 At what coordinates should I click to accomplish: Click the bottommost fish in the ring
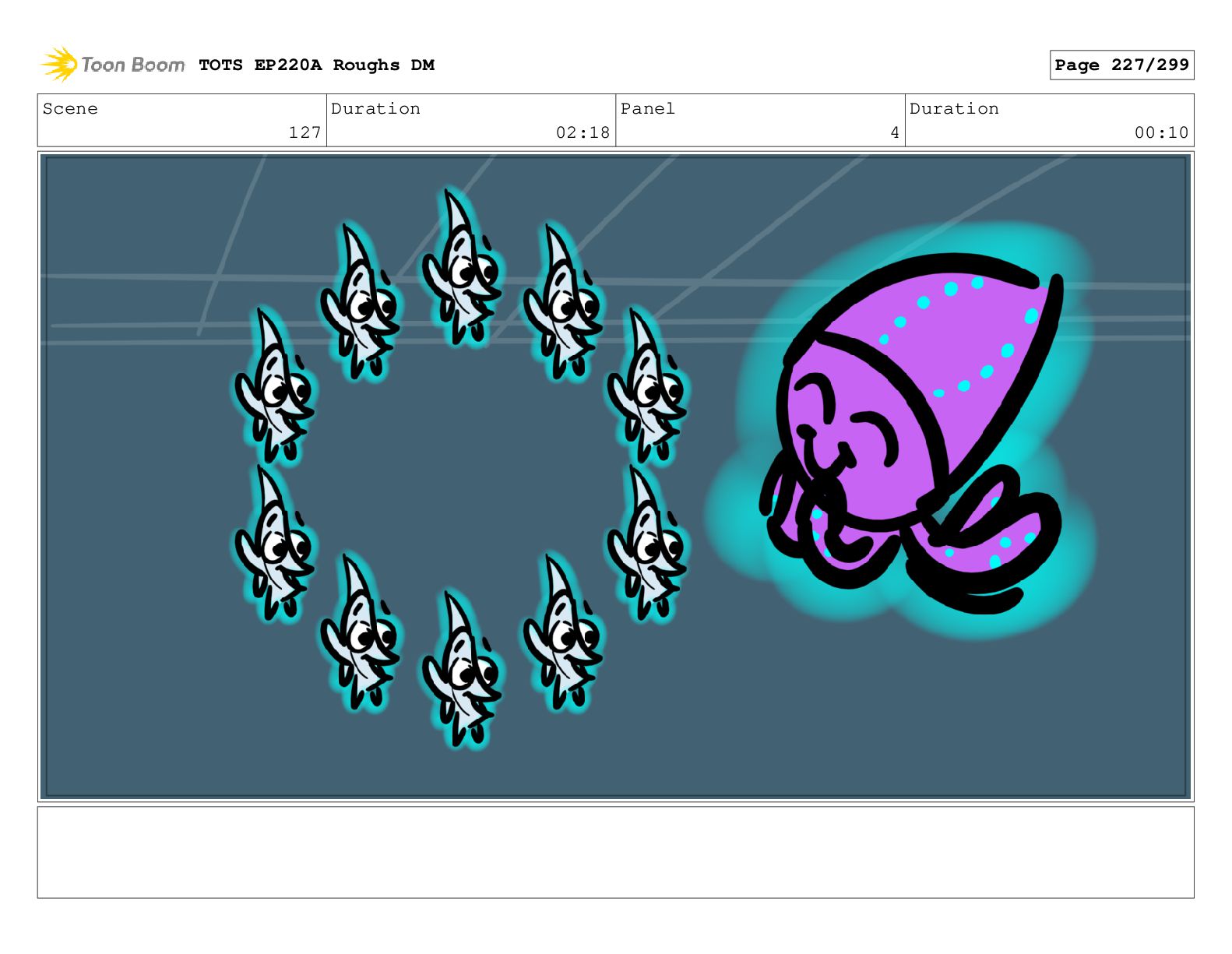461,668
